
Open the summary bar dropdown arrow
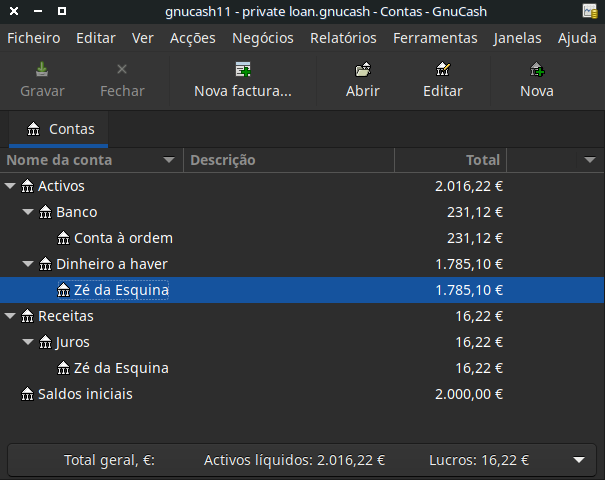pyautogui.click(x=578, y=460)
